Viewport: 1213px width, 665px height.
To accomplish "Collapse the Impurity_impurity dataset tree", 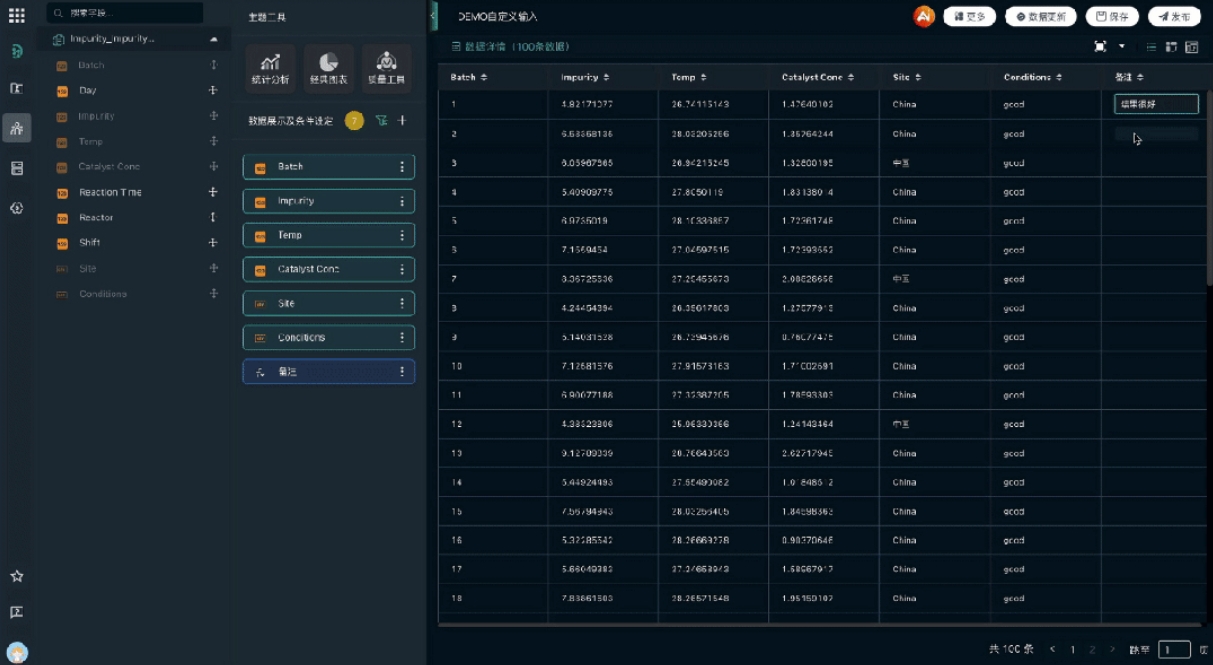I will click(x=213, y=39).
